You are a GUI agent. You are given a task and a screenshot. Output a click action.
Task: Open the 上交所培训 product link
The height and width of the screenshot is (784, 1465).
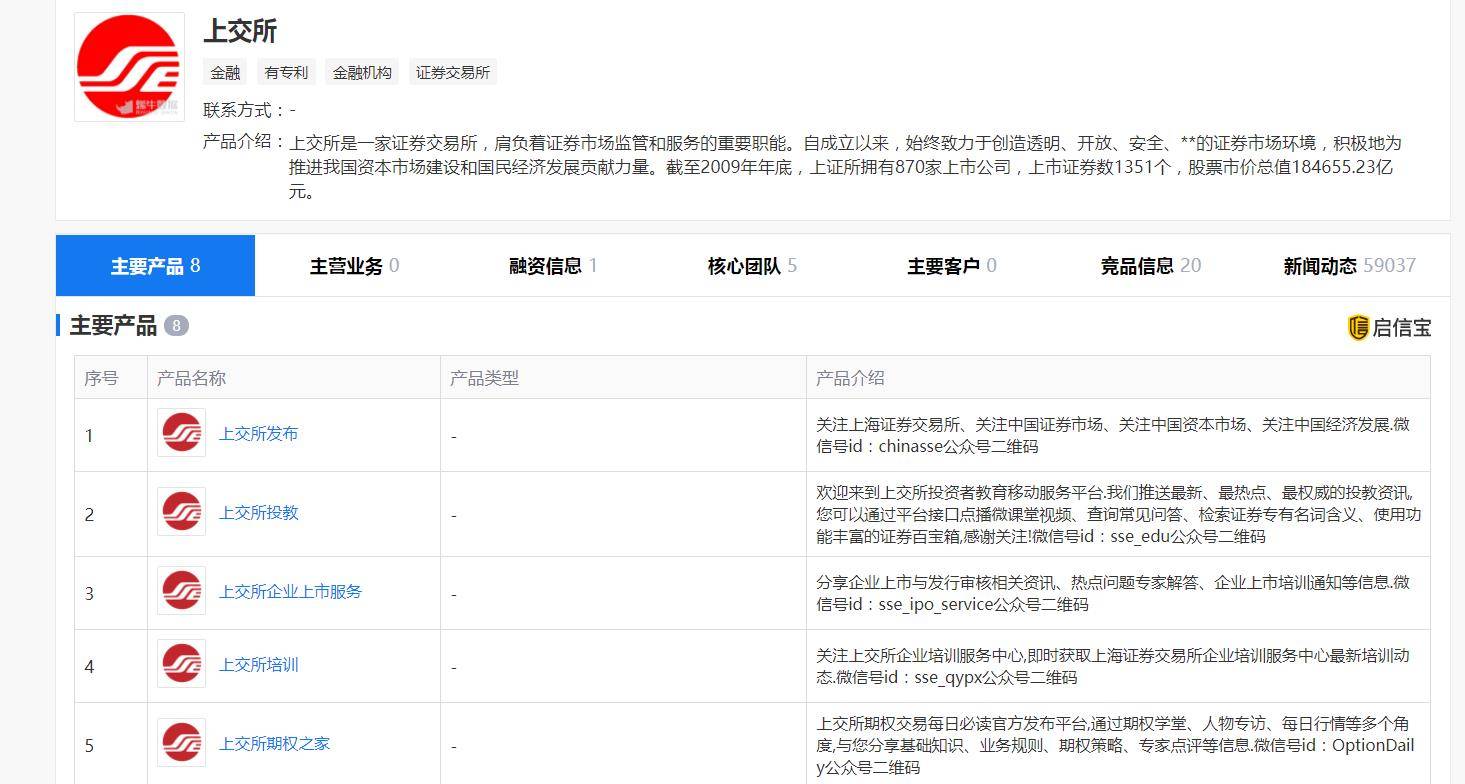click(258, 665)
